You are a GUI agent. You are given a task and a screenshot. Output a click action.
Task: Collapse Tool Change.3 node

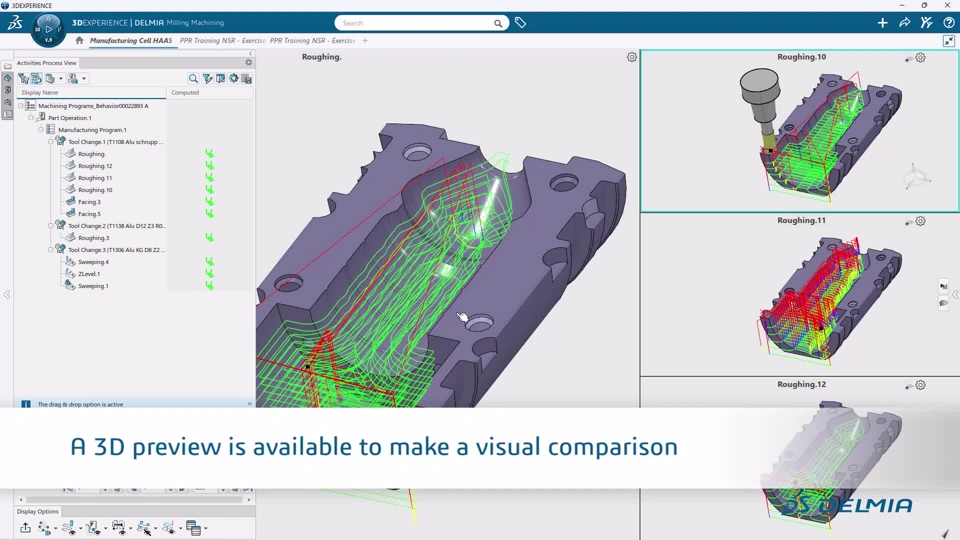click(51, 250)
